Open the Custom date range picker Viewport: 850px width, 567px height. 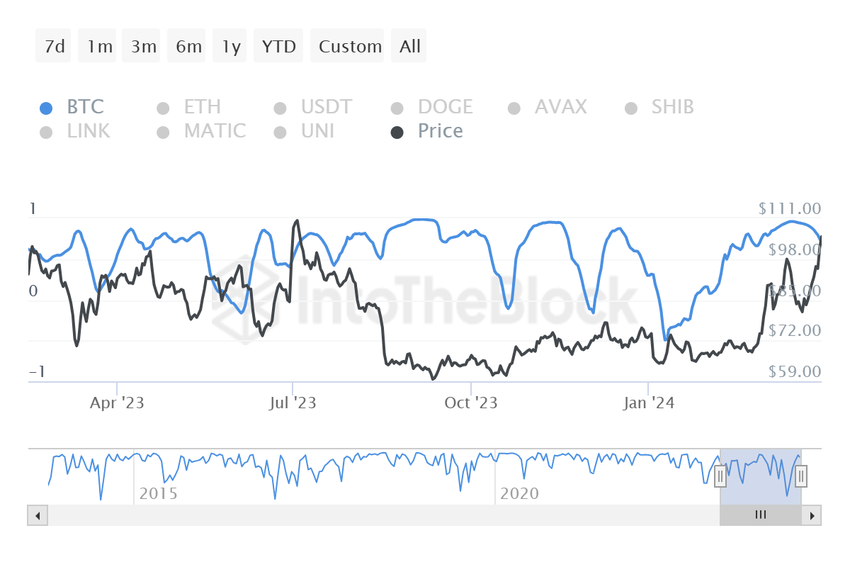347,46
